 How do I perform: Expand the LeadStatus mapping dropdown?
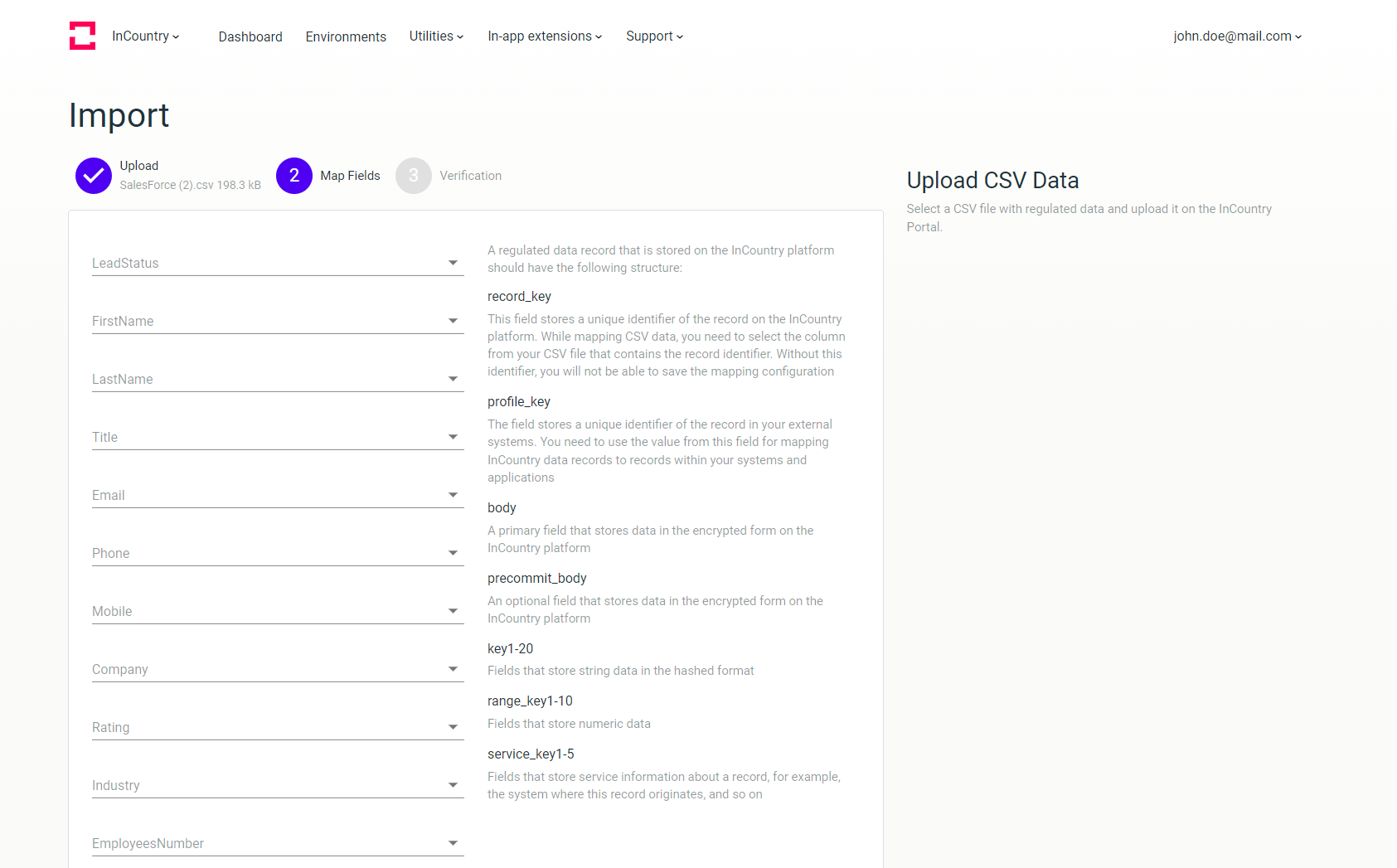[x=277, y=263]
